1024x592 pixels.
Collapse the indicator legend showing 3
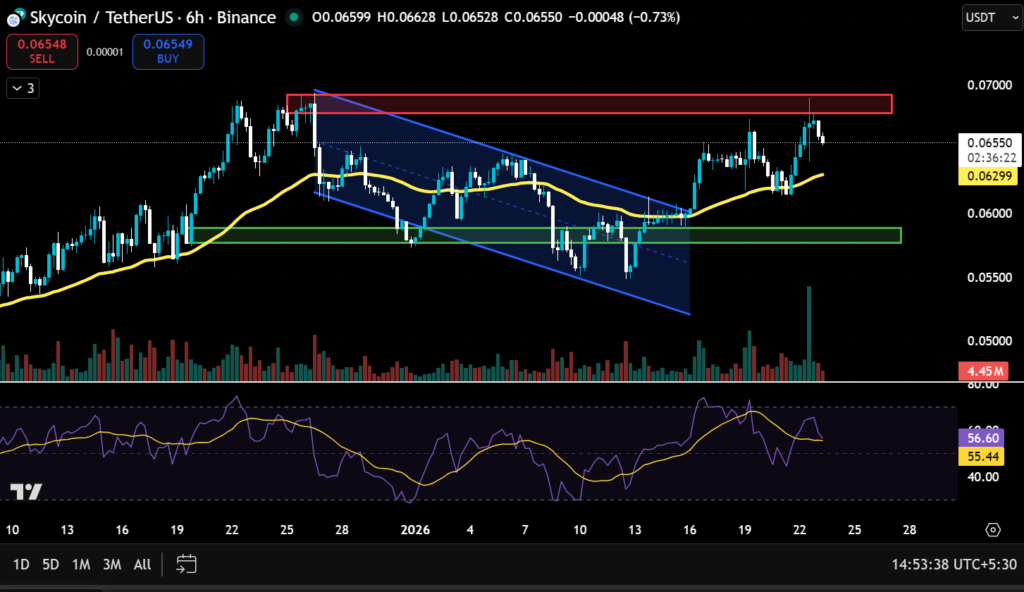click(x=23, y=88)
